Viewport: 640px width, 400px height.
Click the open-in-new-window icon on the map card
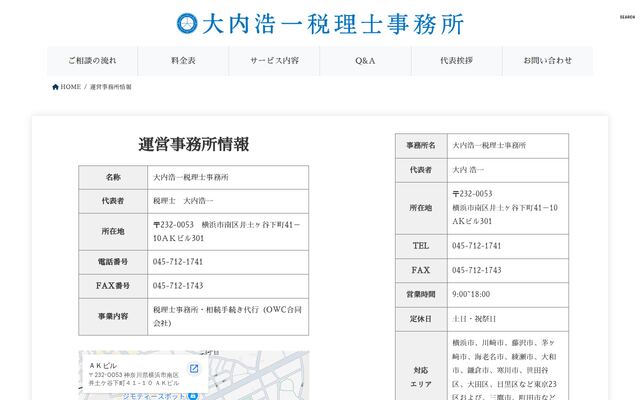[194, 369]
